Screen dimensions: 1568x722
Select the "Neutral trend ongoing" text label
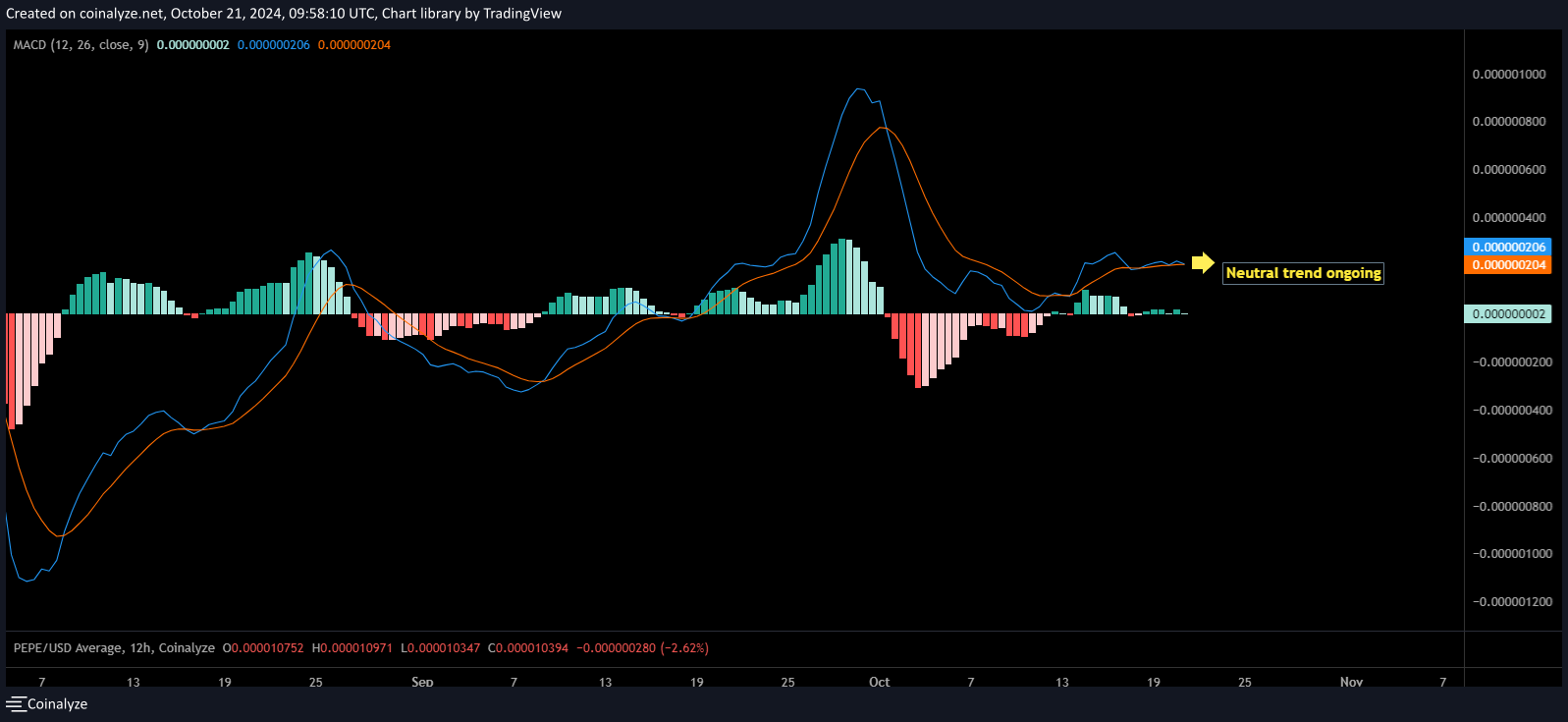point(1303,273)
